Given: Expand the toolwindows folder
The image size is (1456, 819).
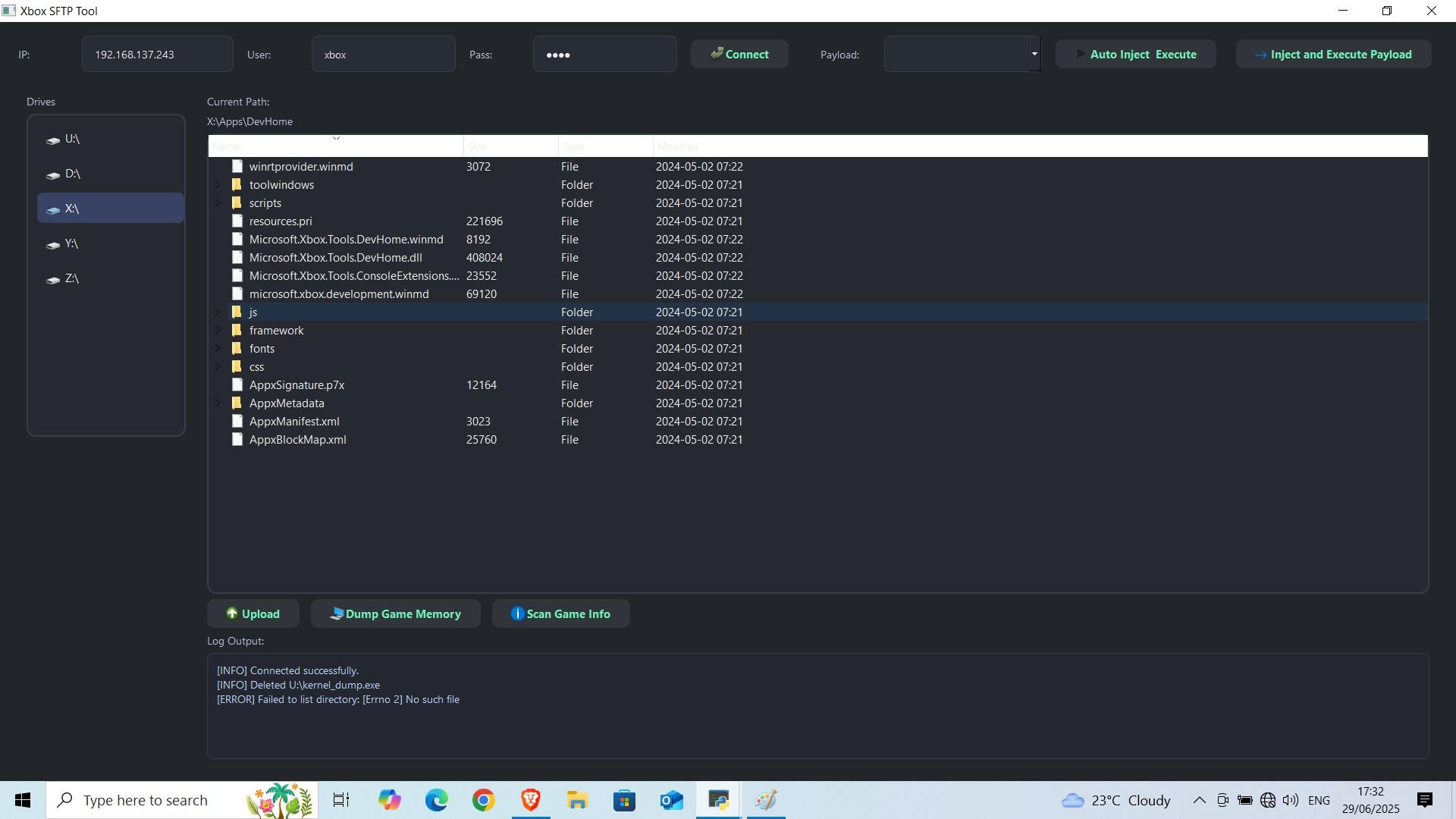Looking at the screenshot, I should (x=218, y=185).
